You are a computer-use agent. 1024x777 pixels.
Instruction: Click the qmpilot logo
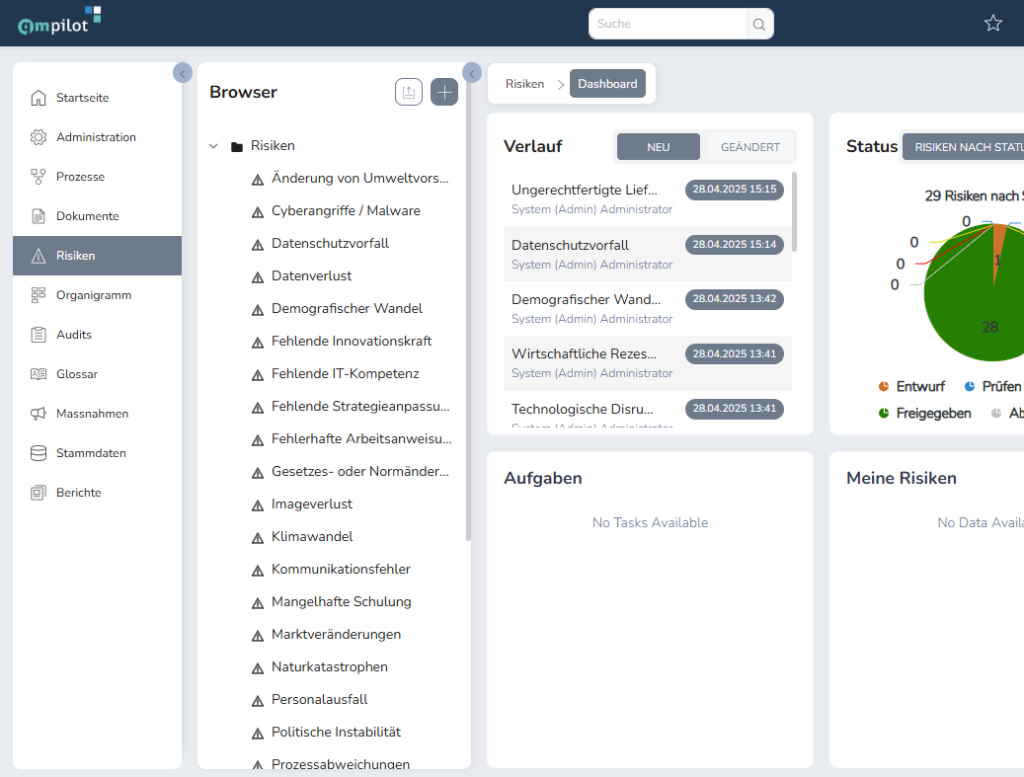pyautogui.click(x=59, y=21)
